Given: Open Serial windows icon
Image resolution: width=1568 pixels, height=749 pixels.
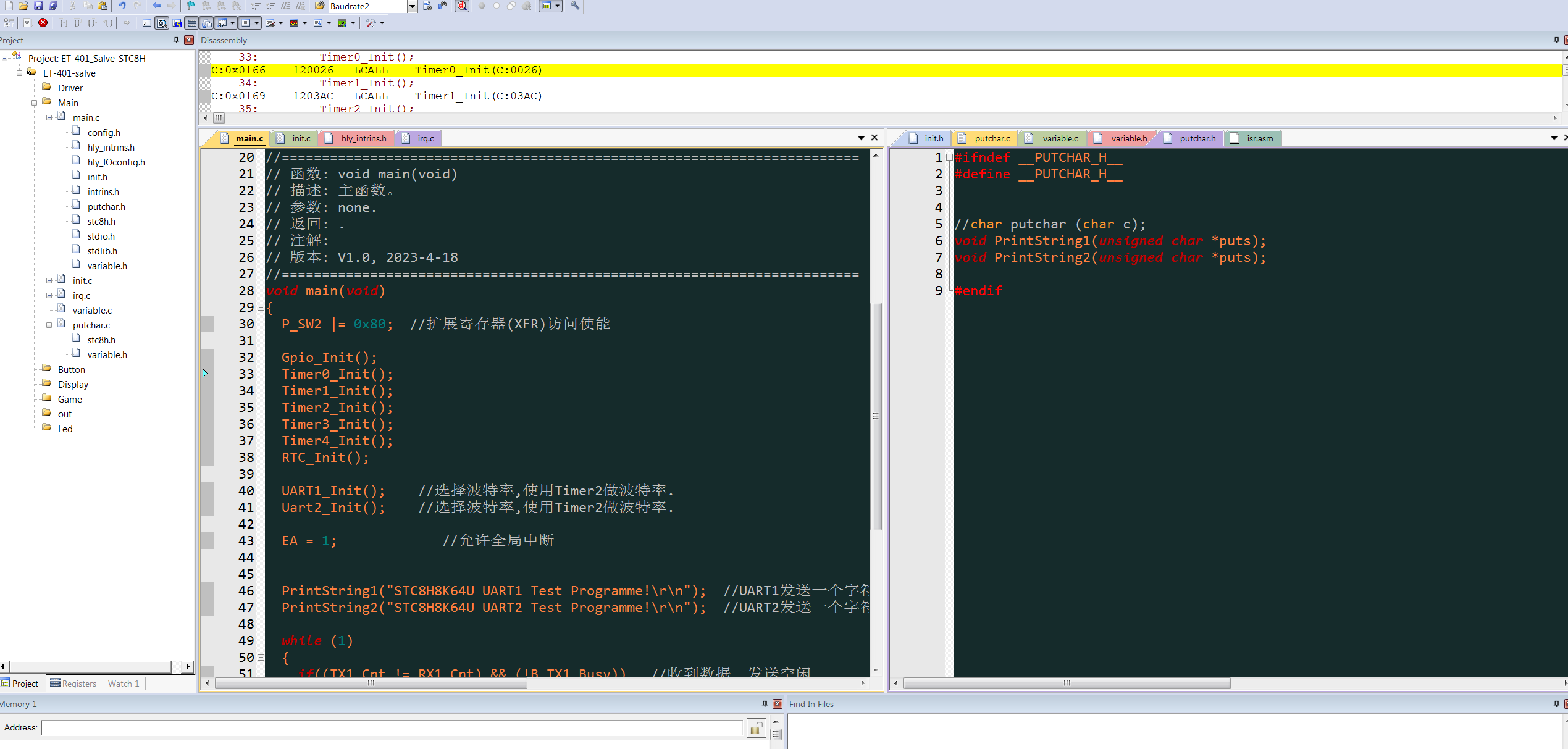Looking at the screenshot, I should [x=270, y=23].
